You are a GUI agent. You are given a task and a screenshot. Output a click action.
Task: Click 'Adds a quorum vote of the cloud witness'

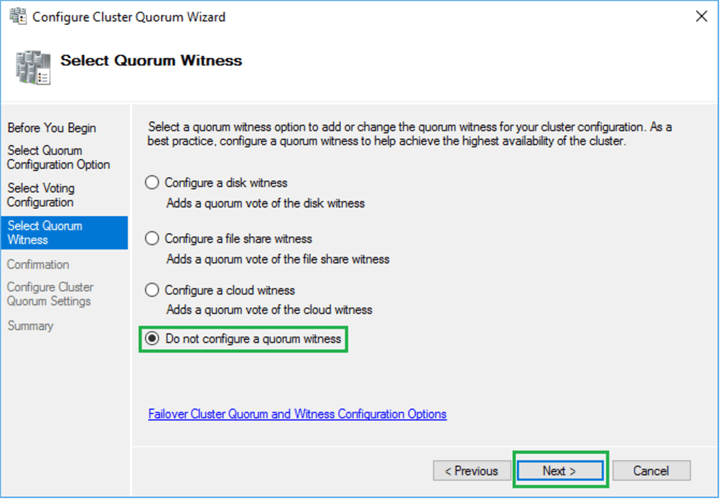pyautogui.click(x=269, y=310)
